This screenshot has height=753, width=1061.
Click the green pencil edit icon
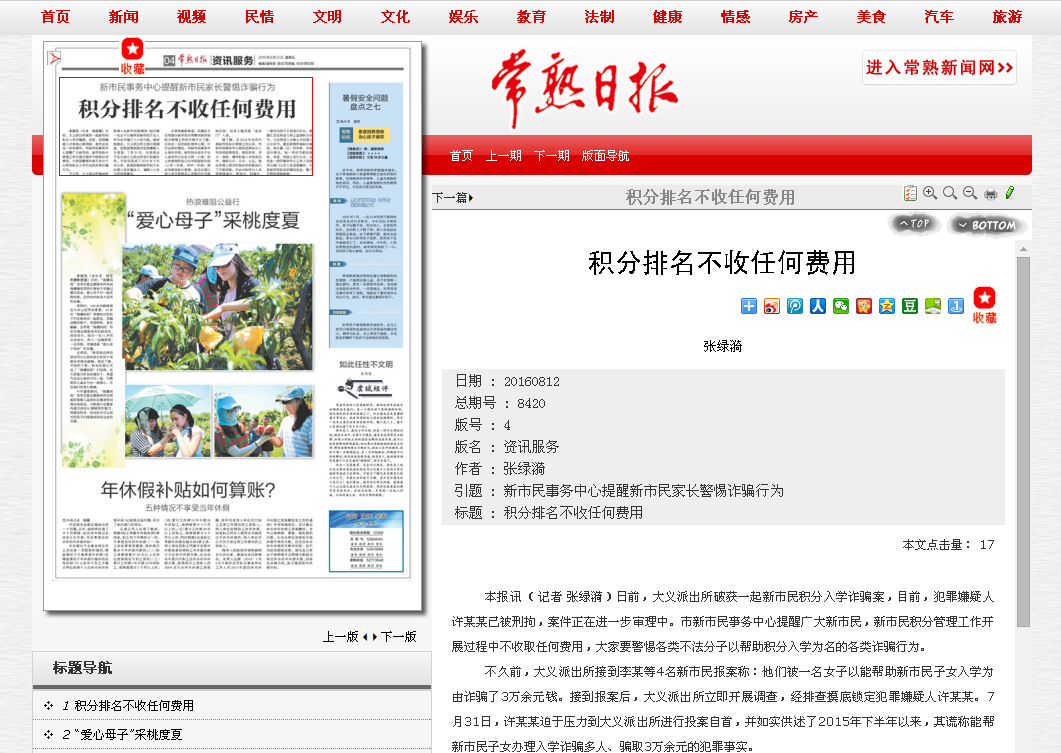pyautogui.click(x=1010, y=193)
